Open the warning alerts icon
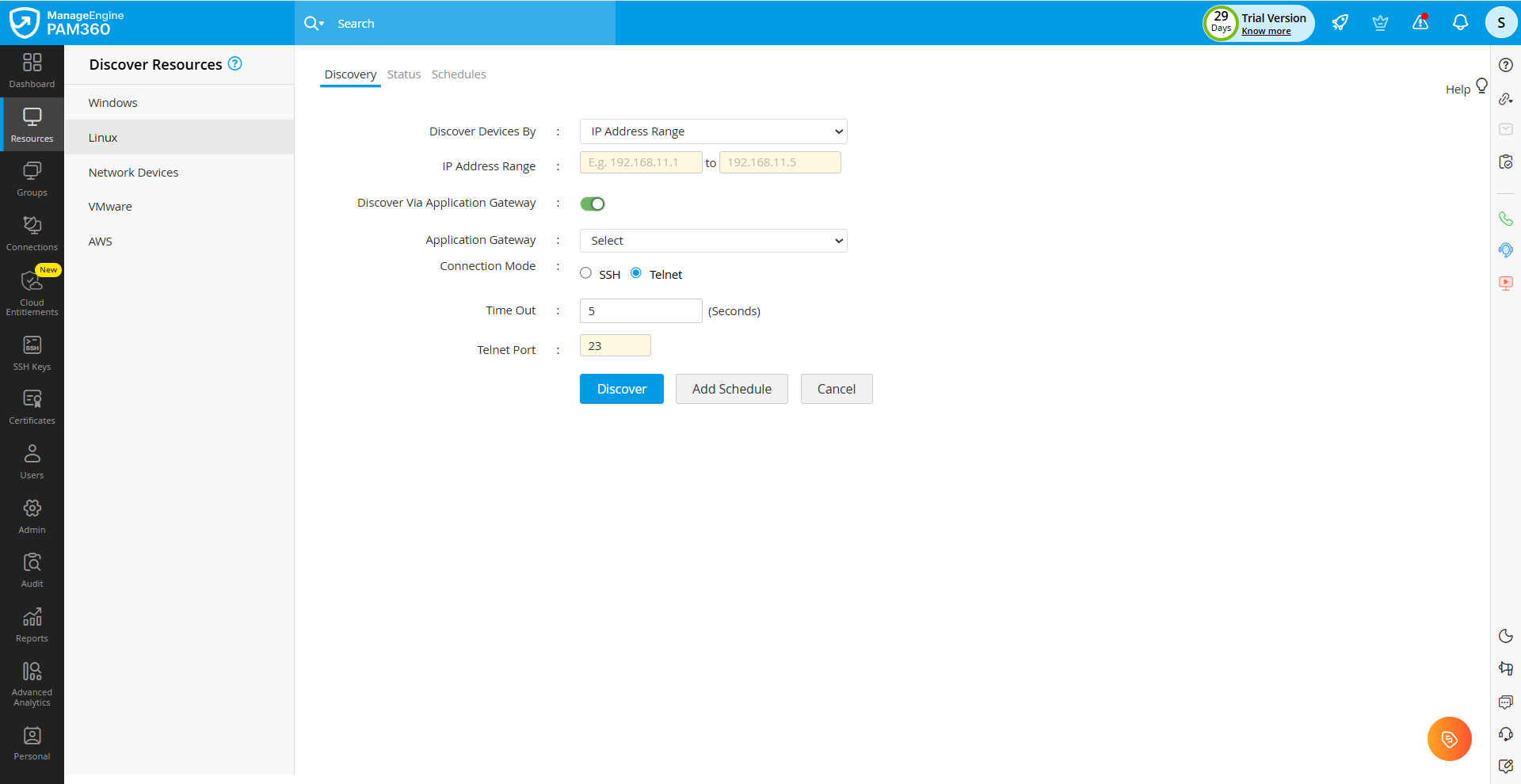 (x=1420, y=22)
